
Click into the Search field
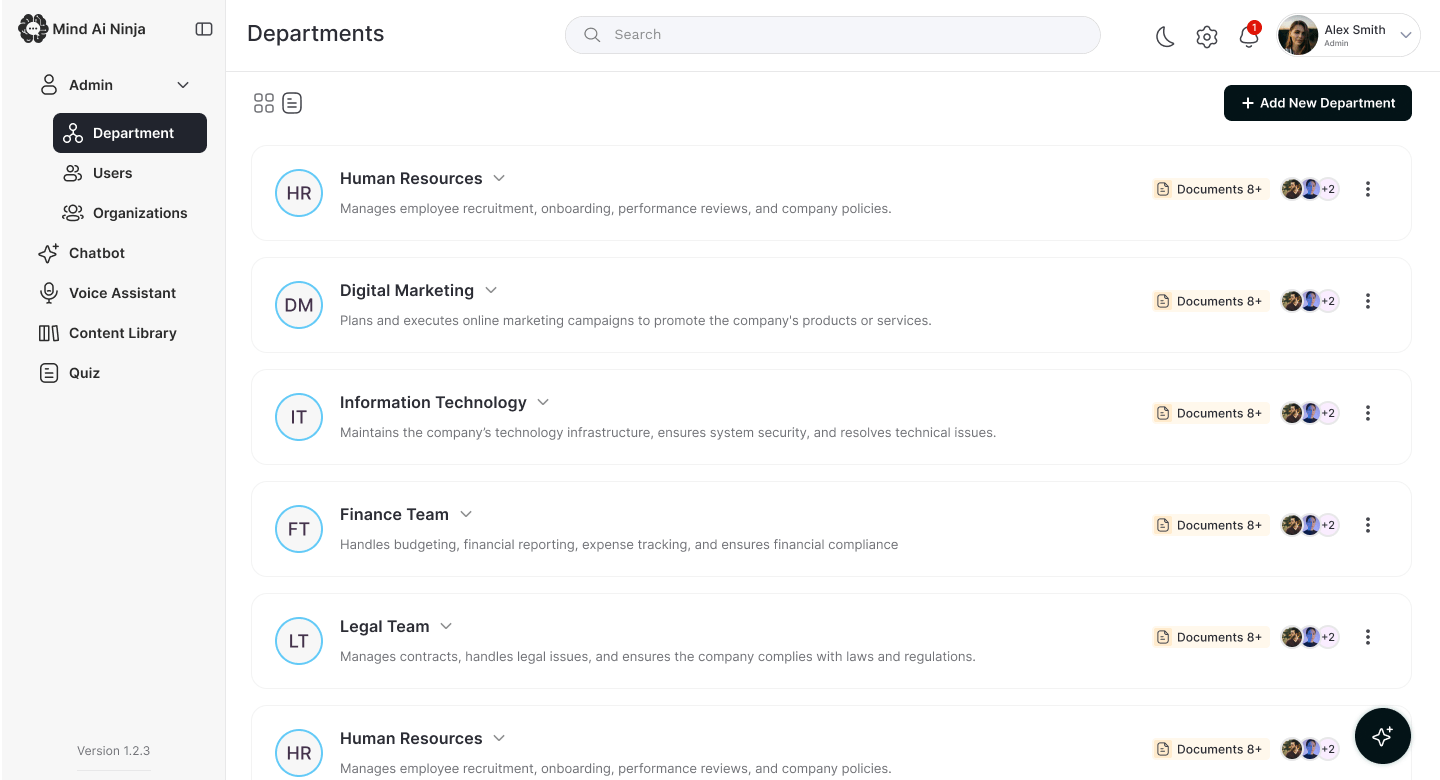pyautogui.click(x=832, y=34)
